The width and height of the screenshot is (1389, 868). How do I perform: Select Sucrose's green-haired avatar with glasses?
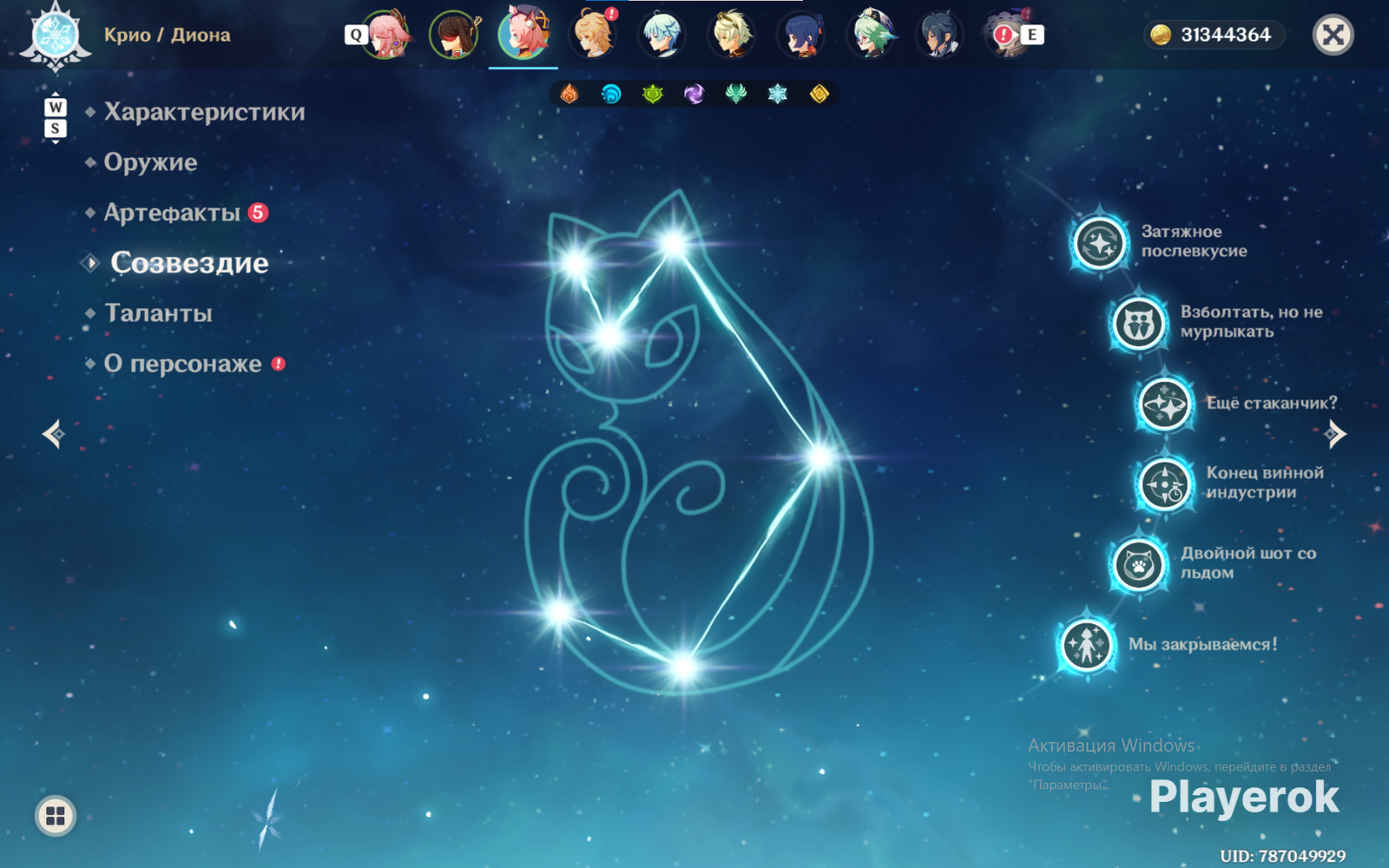[871, 35]
